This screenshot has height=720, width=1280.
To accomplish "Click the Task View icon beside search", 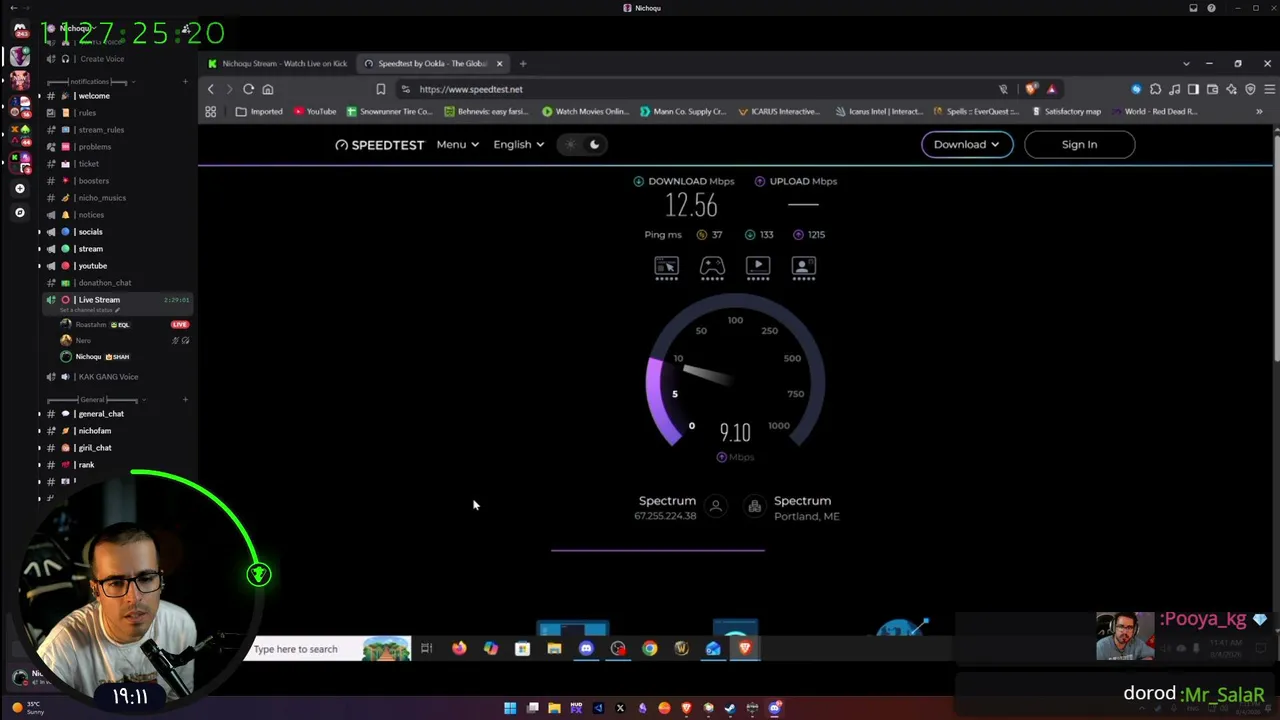I will pos(427,649).
